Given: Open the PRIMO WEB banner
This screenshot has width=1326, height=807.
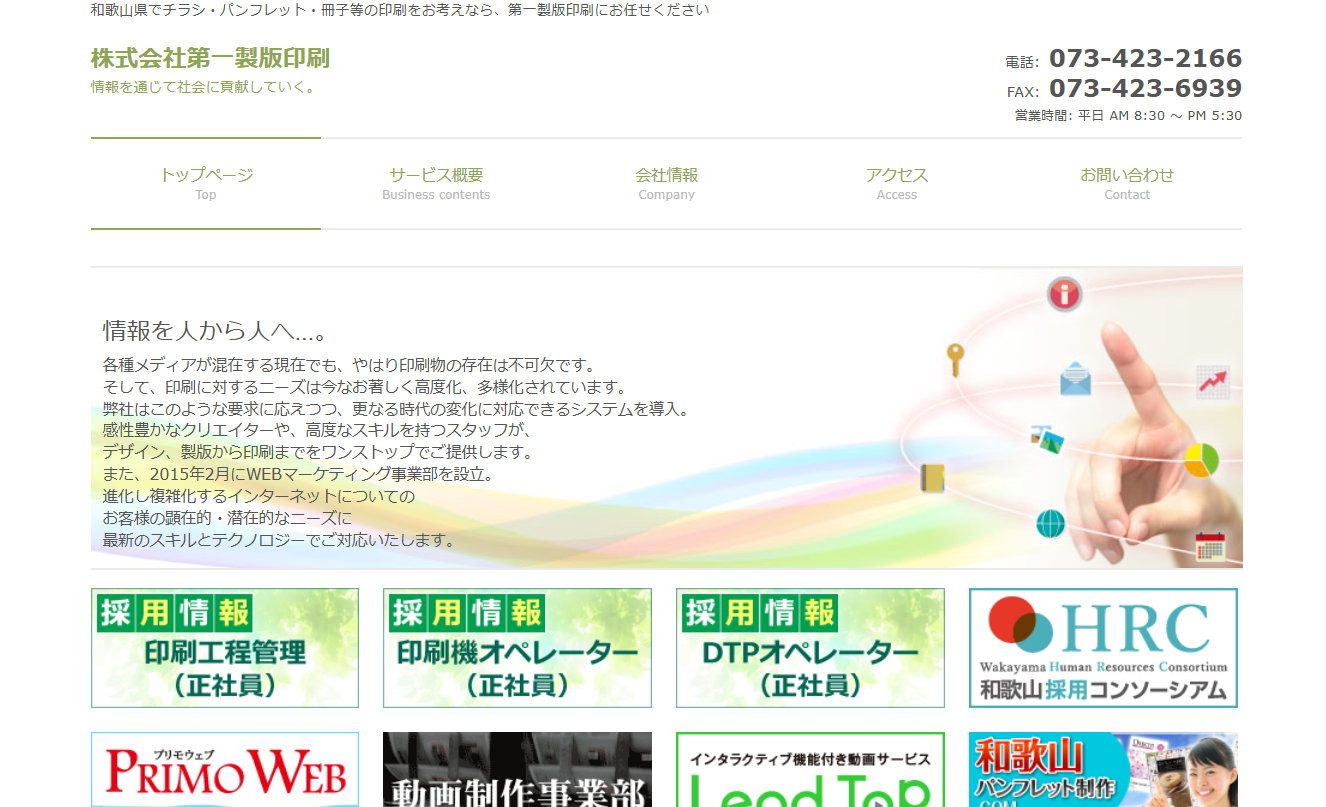Looking at the screenshot, I should pos(225,770).
